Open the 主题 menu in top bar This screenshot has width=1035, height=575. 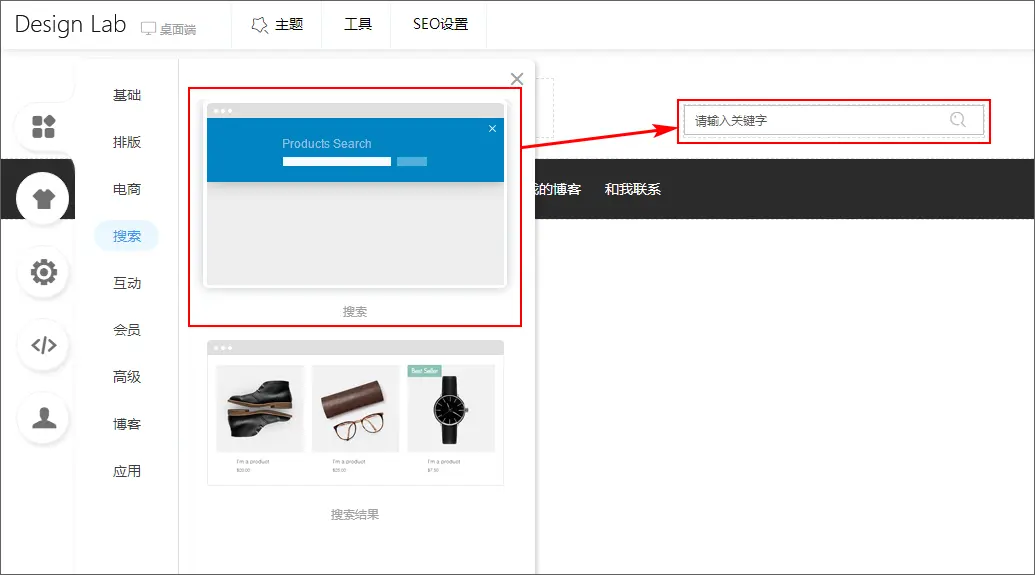click(x=277, y=24)
